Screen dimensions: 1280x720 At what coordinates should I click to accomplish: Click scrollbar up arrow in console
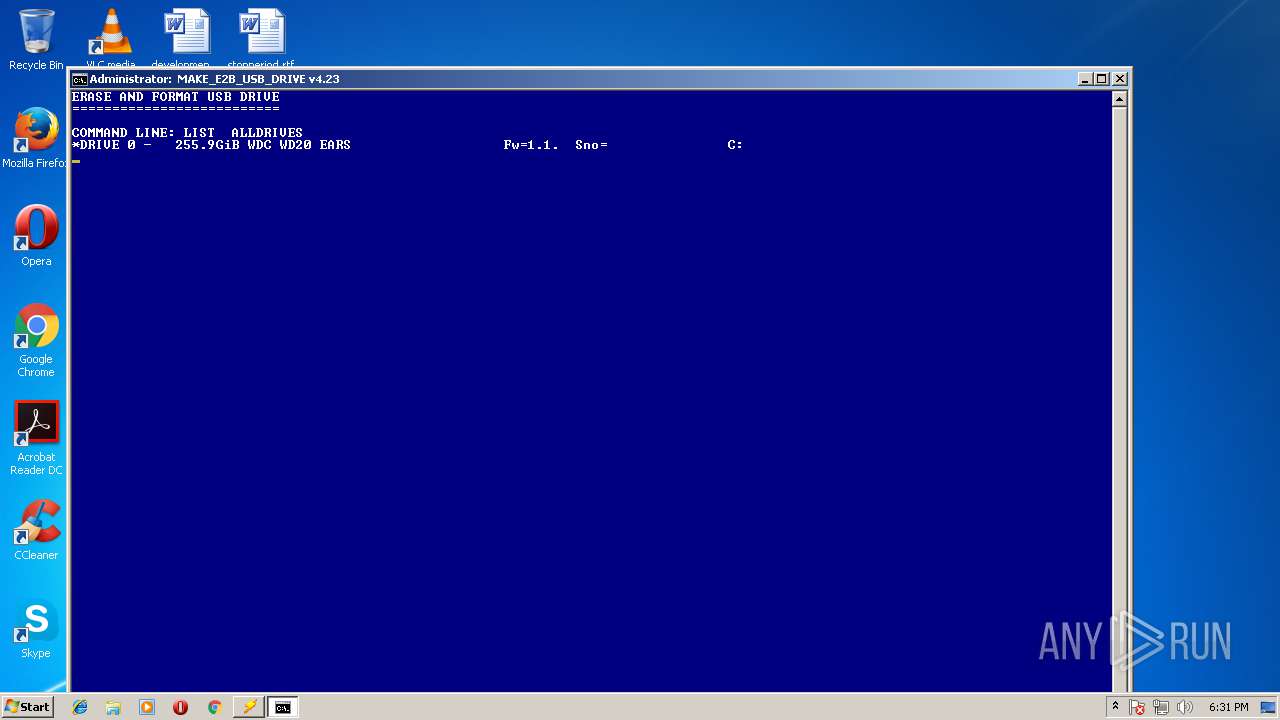click(x=1119, y=98)
